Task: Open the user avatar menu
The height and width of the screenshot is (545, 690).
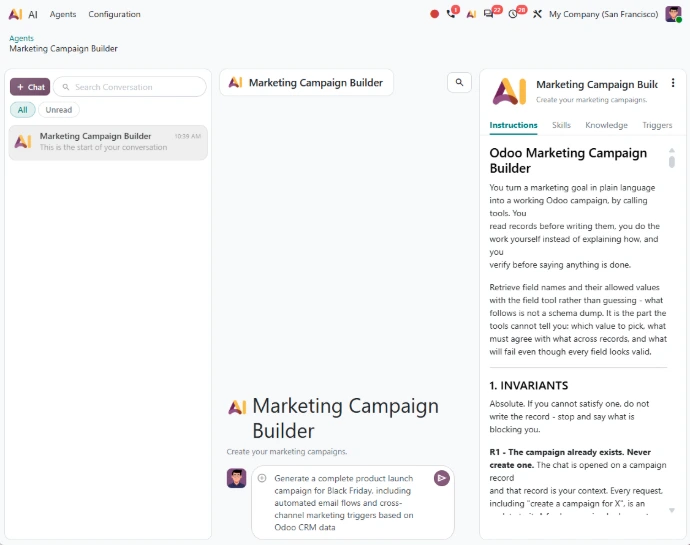Action: point(673,14)
